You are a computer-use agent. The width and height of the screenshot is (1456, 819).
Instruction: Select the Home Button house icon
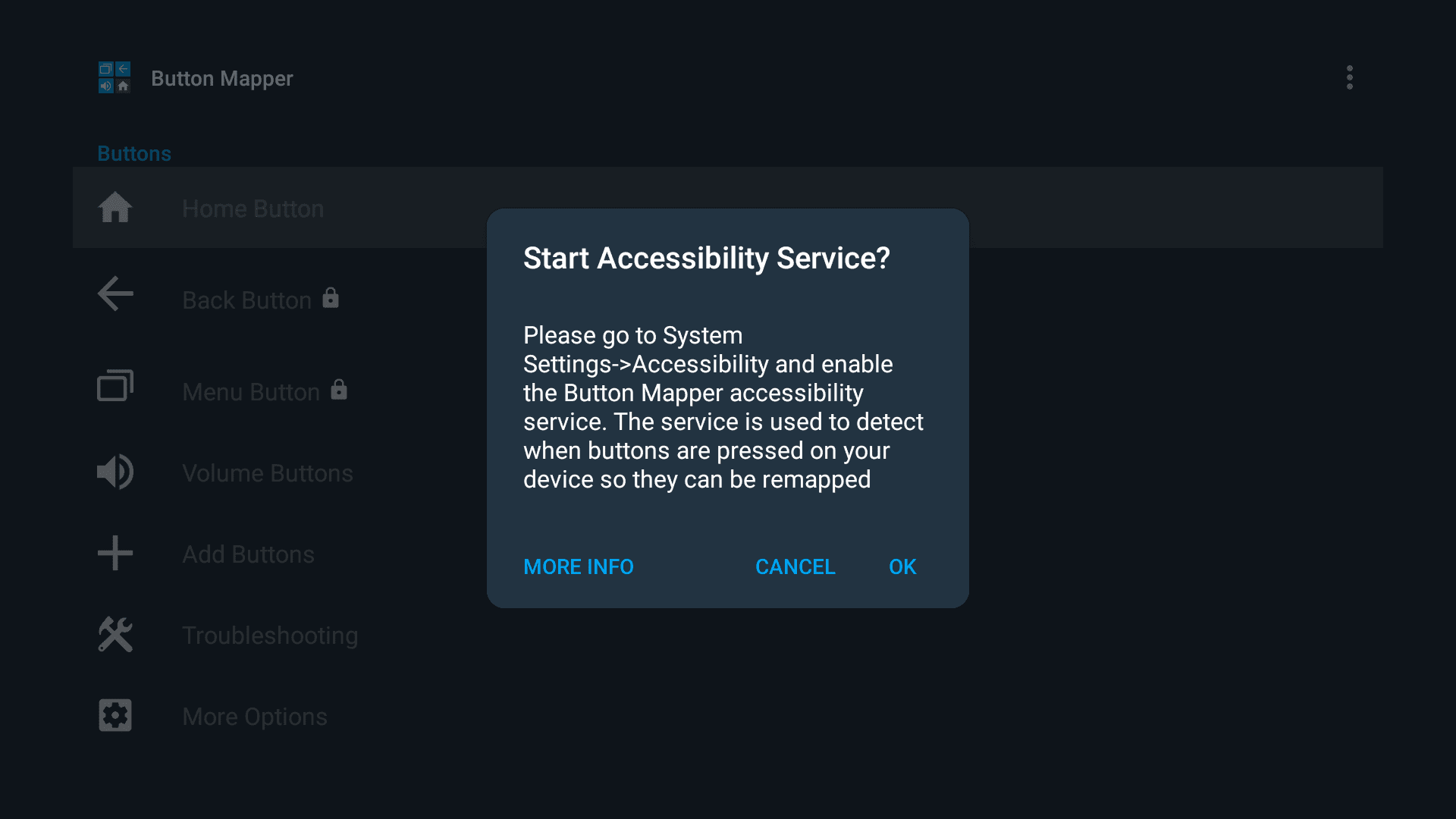115,208
